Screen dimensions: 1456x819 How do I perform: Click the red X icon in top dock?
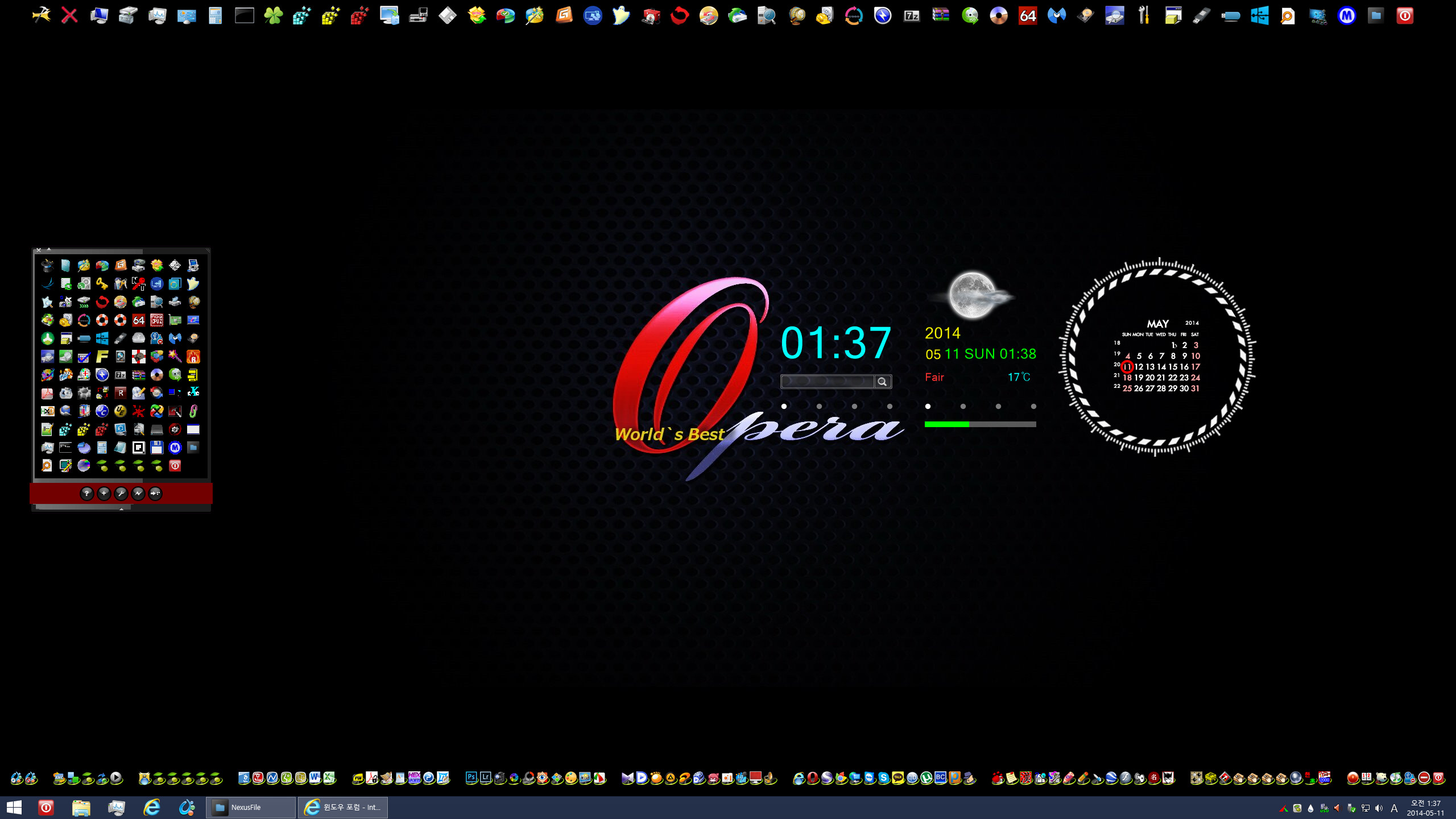[x=69, y=15]
